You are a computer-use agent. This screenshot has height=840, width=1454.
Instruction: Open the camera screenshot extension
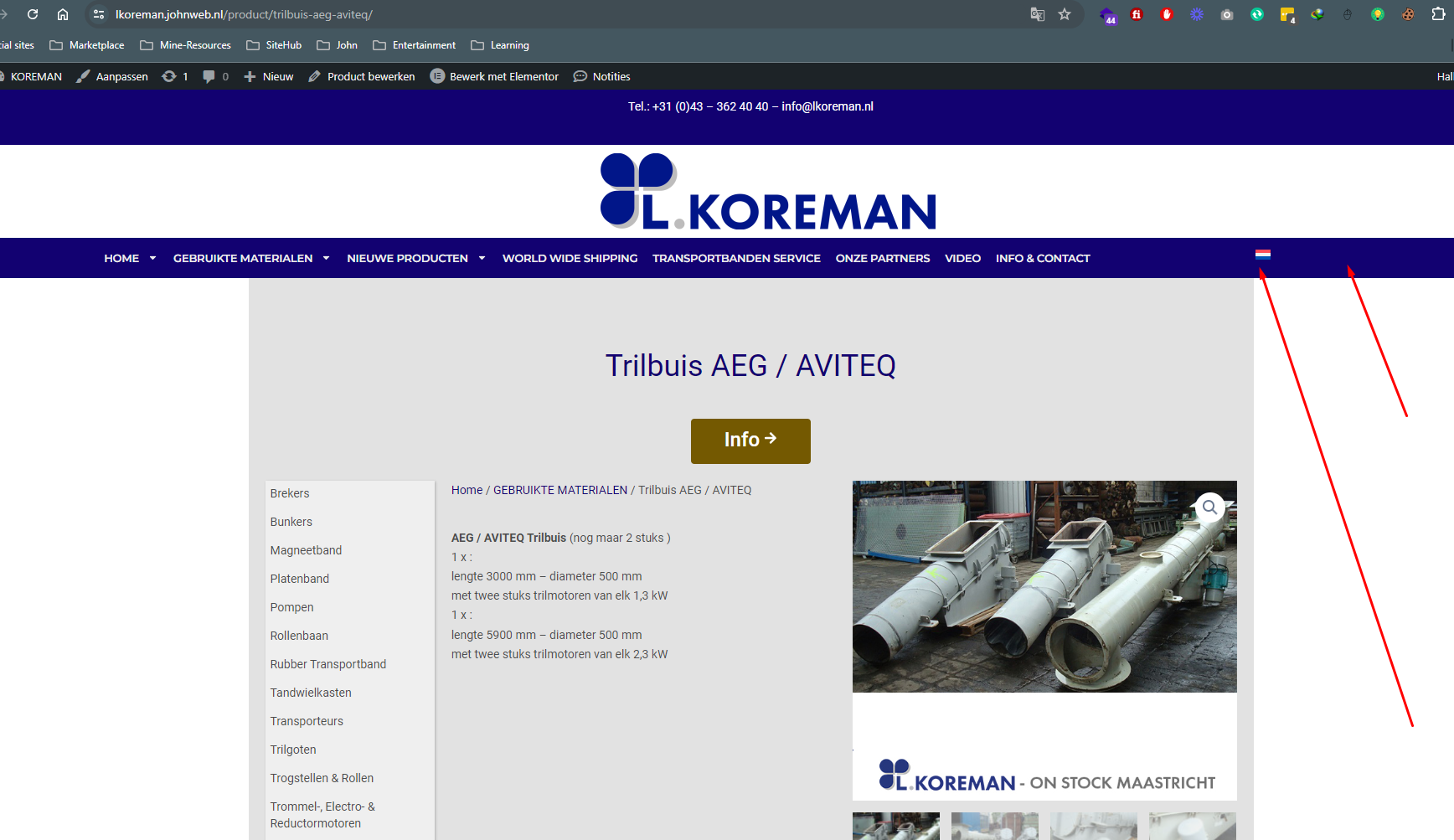point(1227,14)
